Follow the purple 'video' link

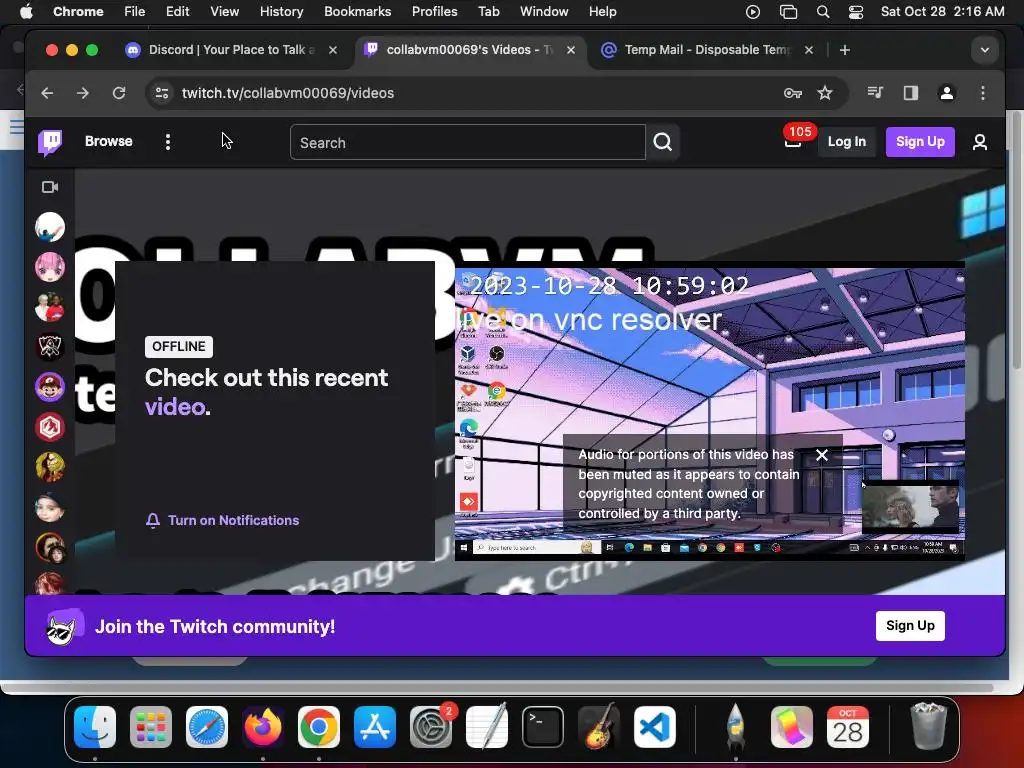pos(175,407)
